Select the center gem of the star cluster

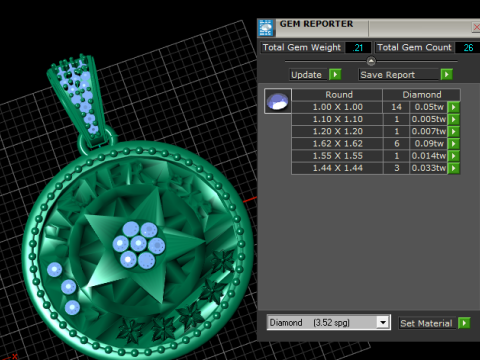138,244
